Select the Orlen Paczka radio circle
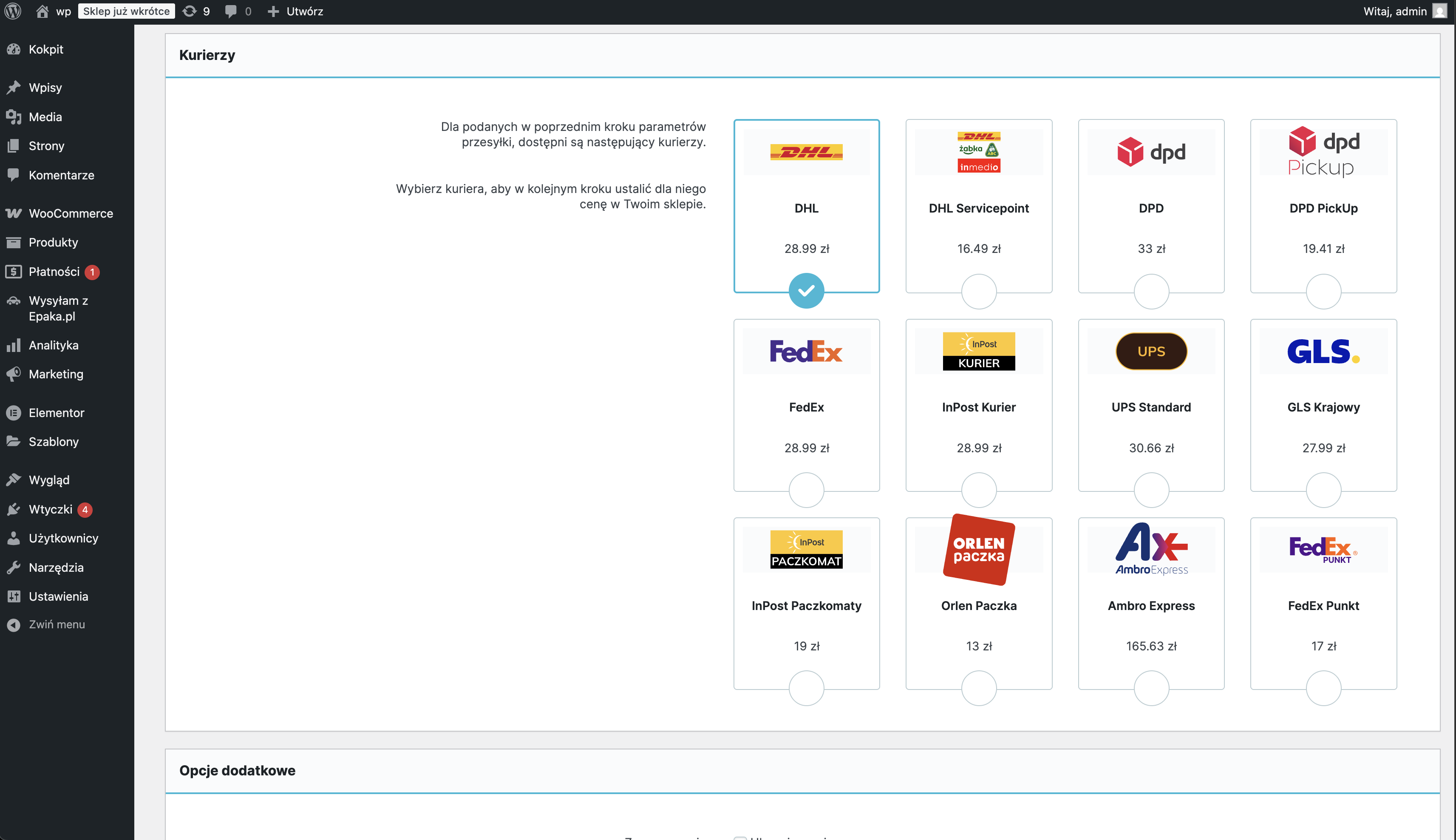1456x840 pixels. [x=979, y=688]
